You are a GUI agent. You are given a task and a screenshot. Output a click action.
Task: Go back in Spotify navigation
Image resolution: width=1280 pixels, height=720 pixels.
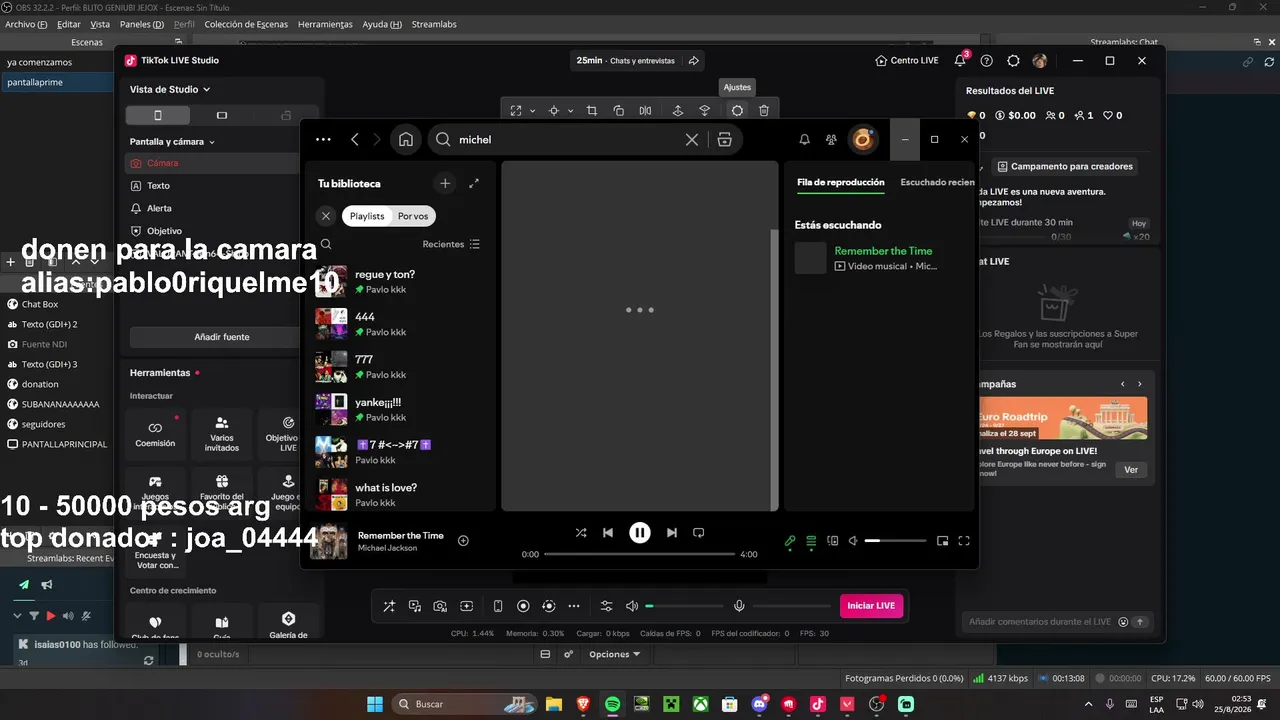coord(355,140)
